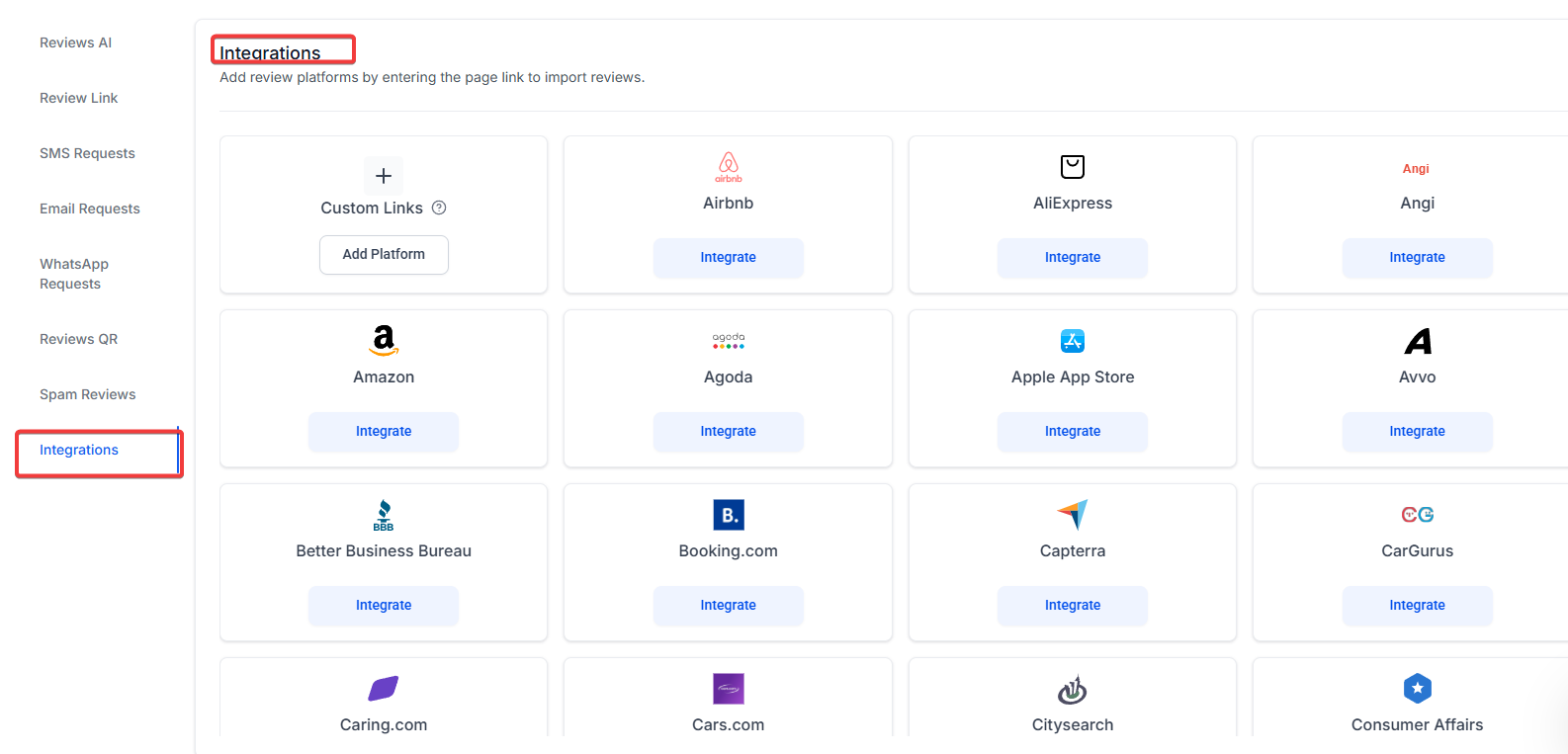Click the Amazon card title

[x=384, y=377]
